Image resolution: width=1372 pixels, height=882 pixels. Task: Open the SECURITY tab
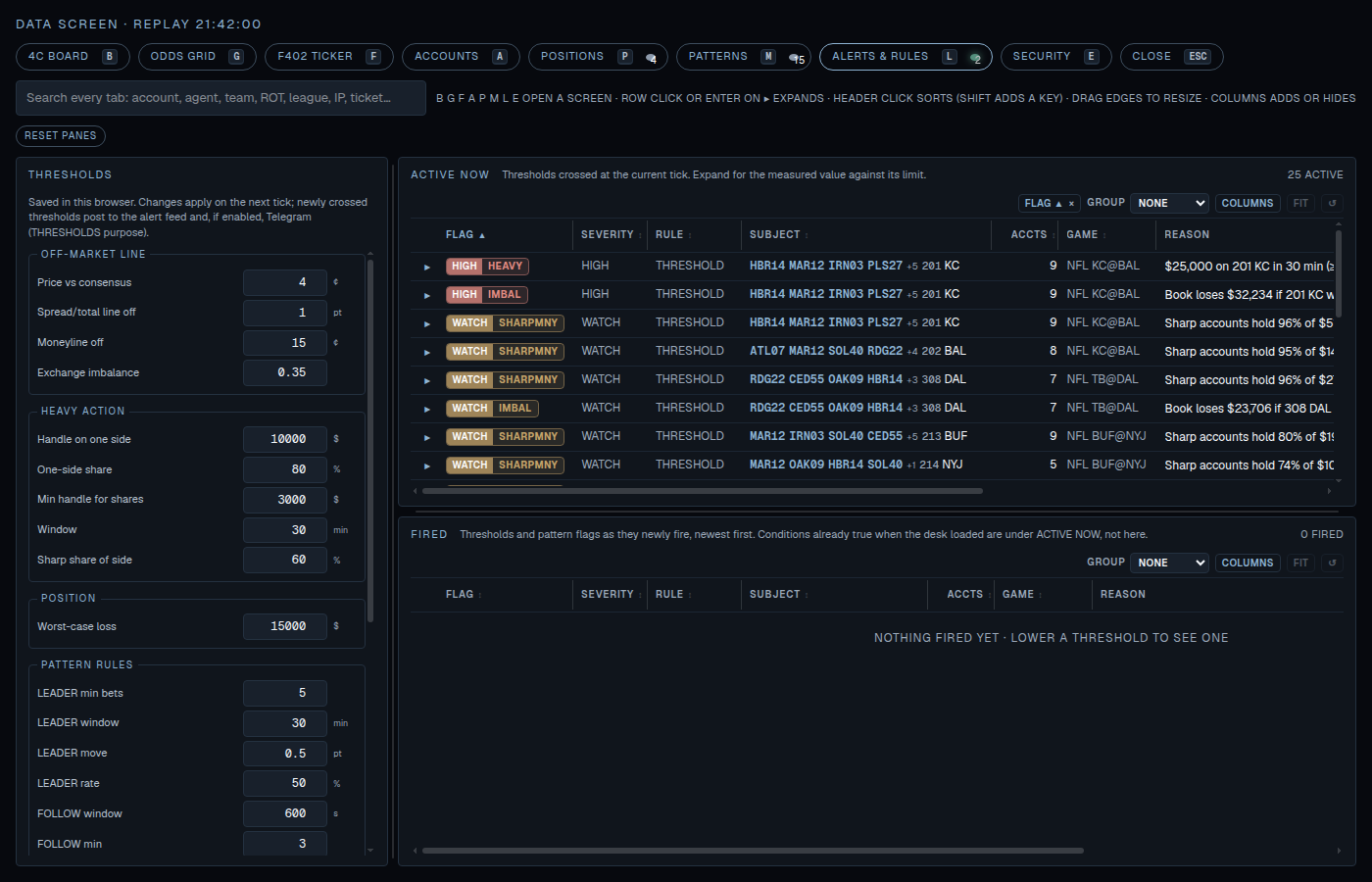coord(1055,57)
